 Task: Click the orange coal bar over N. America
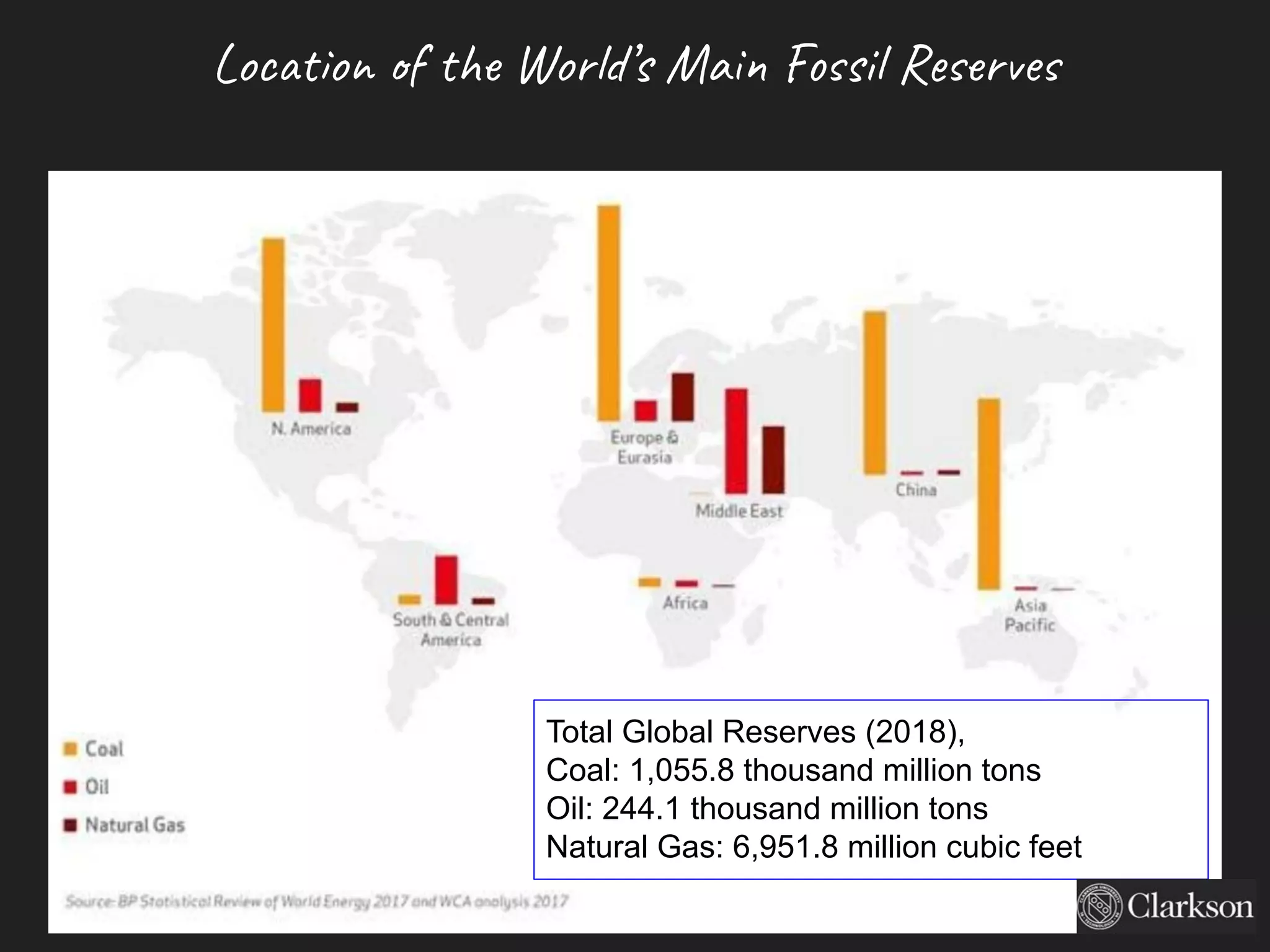(x=273, y=325)
